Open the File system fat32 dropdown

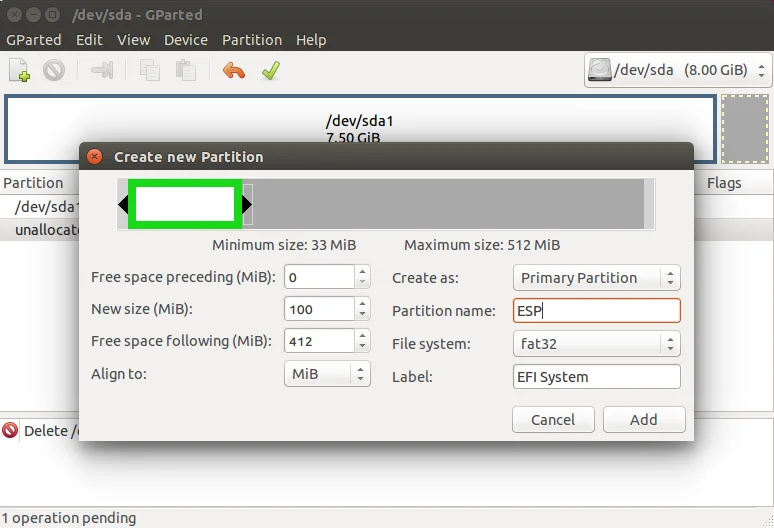tap(597, 343)
